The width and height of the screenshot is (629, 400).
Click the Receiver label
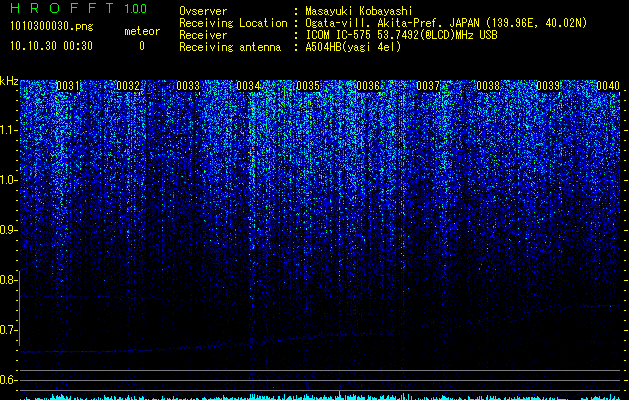[203, 35]
